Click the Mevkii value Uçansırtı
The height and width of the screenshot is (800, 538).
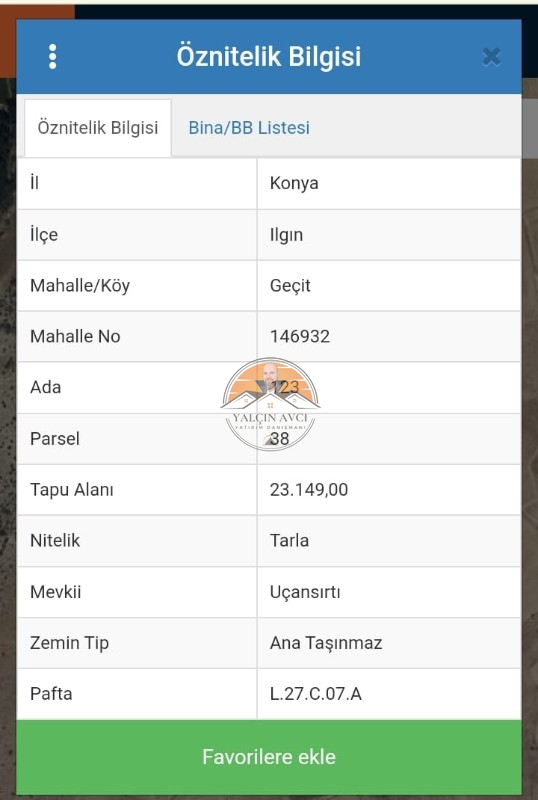pos(305,592)
